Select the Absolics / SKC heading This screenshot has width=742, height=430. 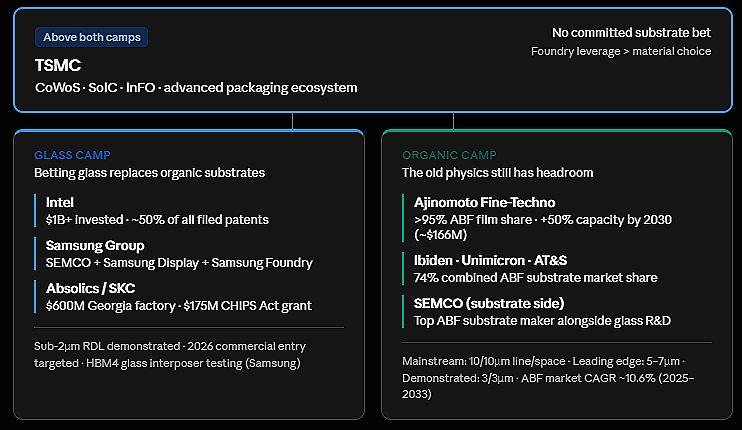pyautogui.click(x=90, y=289)
